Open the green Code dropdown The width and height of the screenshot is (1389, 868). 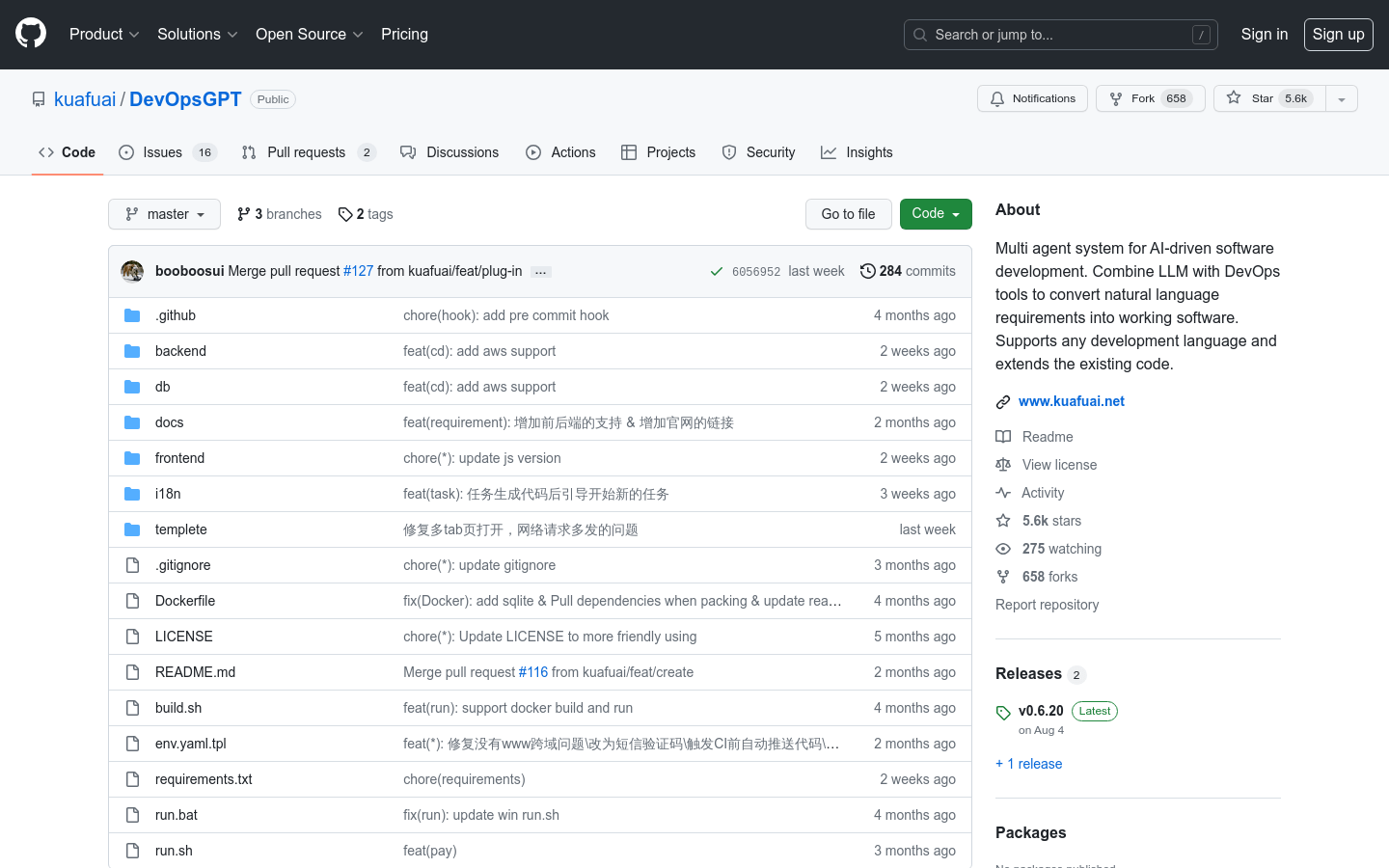[x=935, y=214]
